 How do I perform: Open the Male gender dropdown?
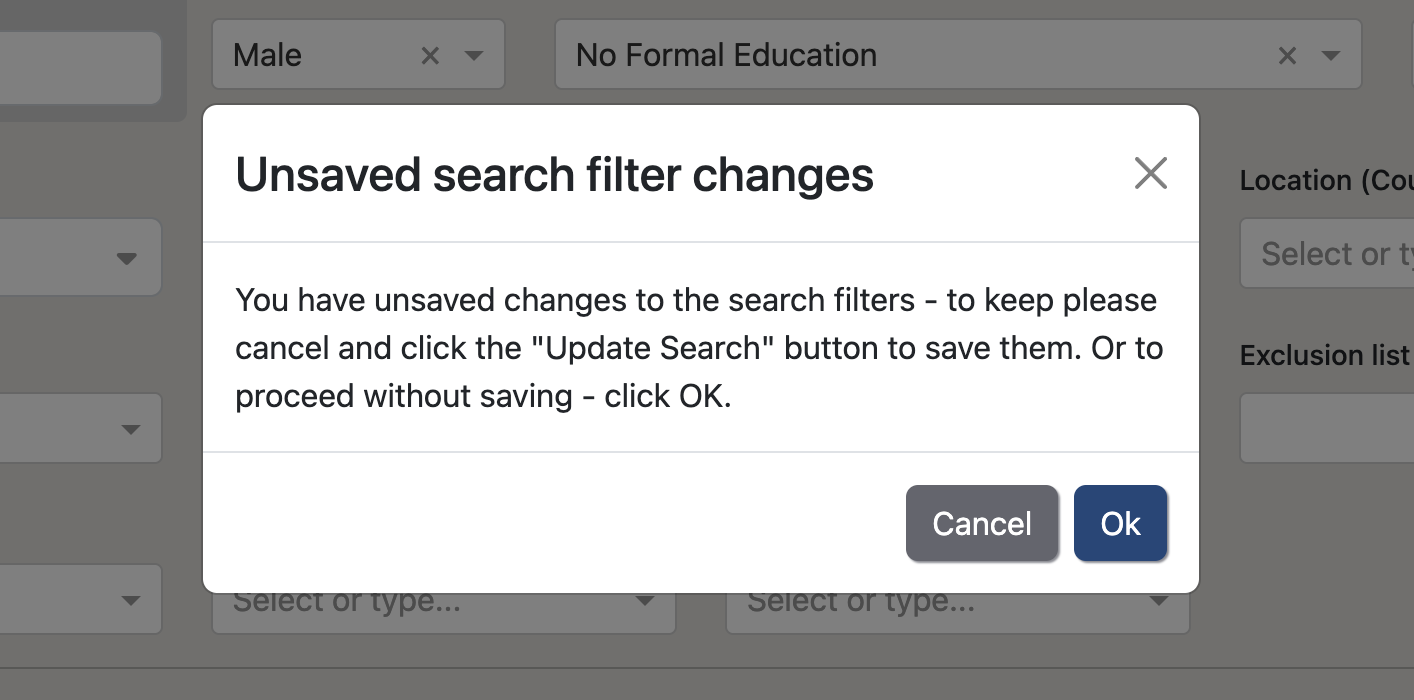tap(472, 55)
